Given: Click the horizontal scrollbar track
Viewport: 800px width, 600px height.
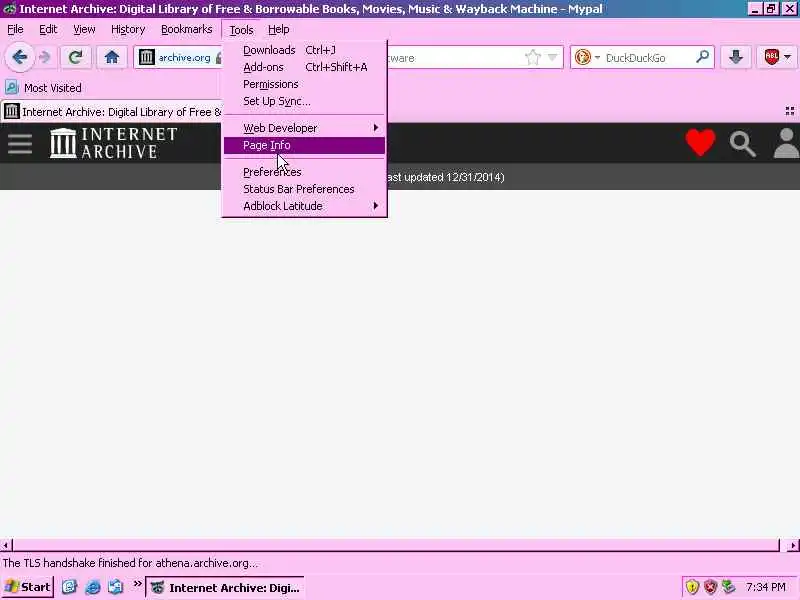Looking at the screenshot, I should pyautogui.click(x=396, y=545).
